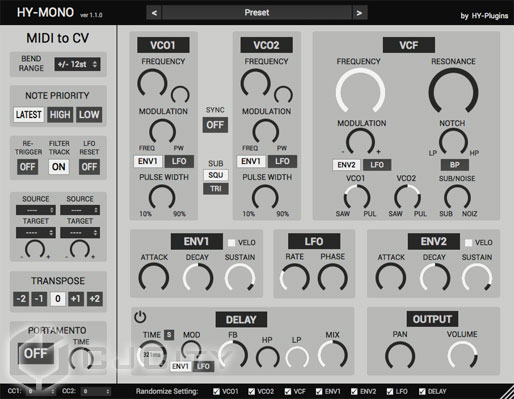The height and width of the screenshot is (399, 514).
Task: Adjust the VCF VCO1 saw/pulse mix knob
Action: [x=357, y=198]
